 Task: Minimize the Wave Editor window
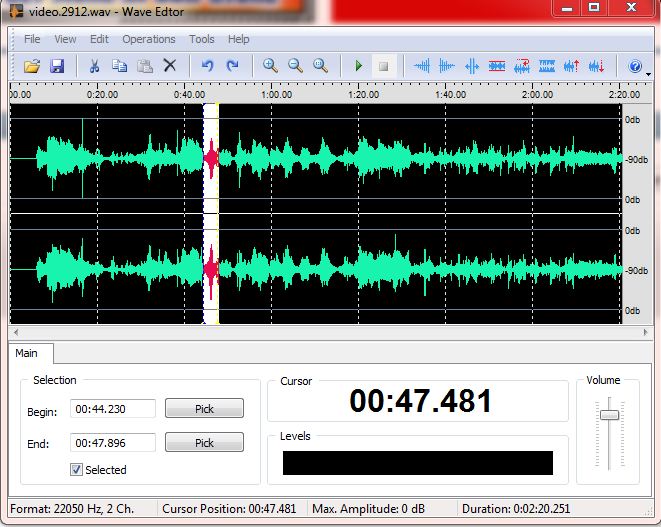[x=567, y=8]
